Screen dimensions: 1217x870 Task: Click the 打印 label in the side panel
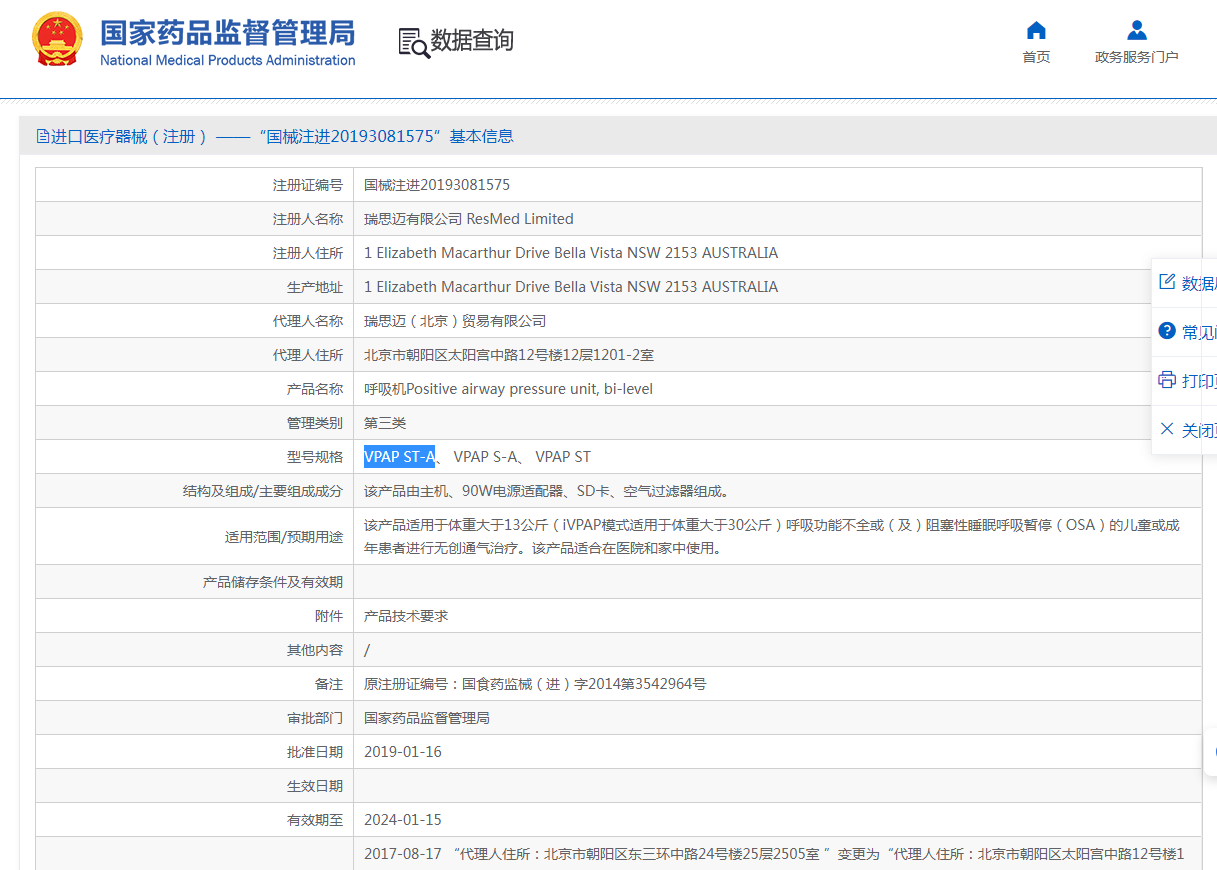tap(1199, 381)
